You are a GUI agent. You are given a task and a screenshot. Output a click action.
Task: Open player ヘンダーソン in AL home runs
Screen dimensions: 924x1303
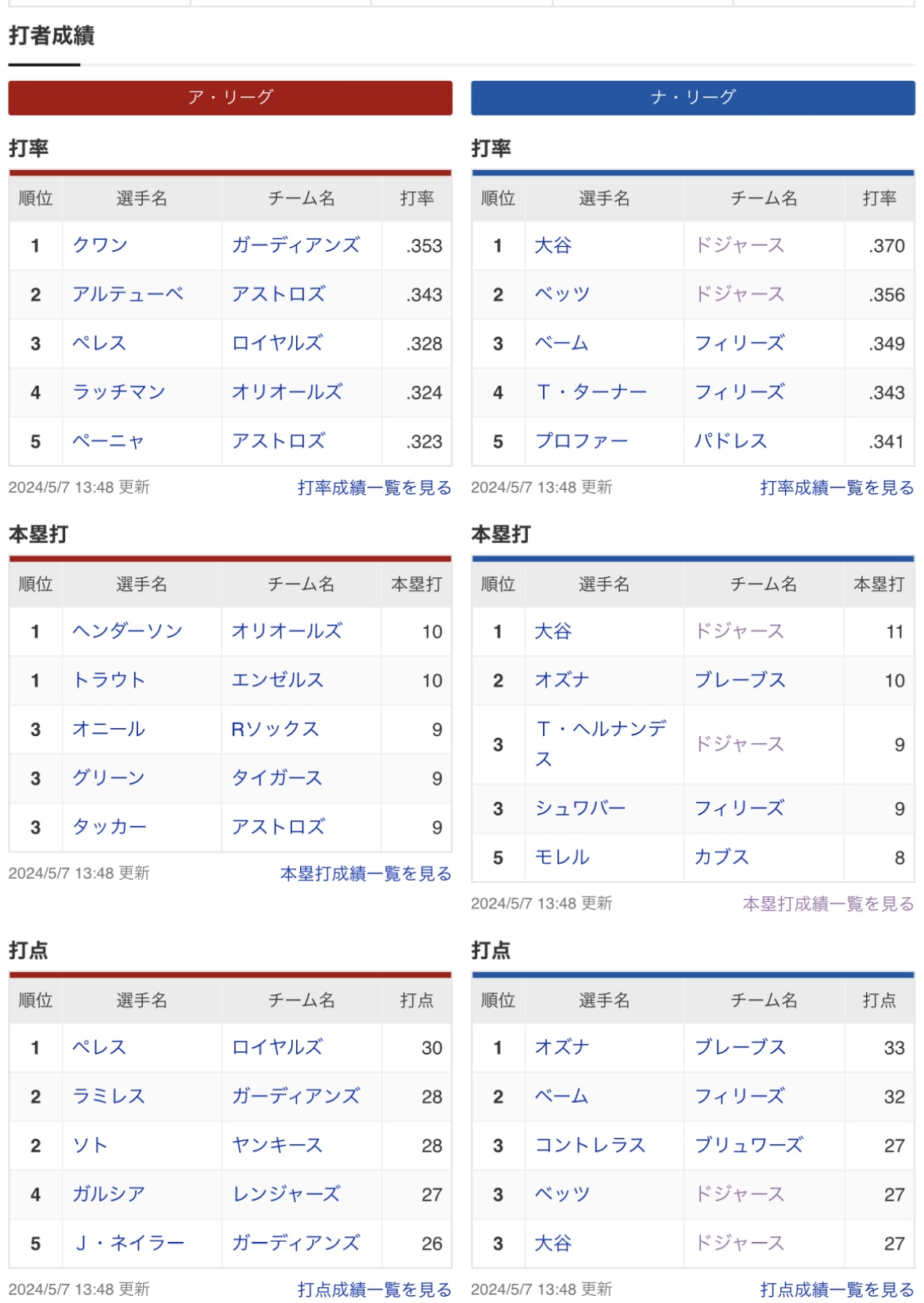point(128,631)
